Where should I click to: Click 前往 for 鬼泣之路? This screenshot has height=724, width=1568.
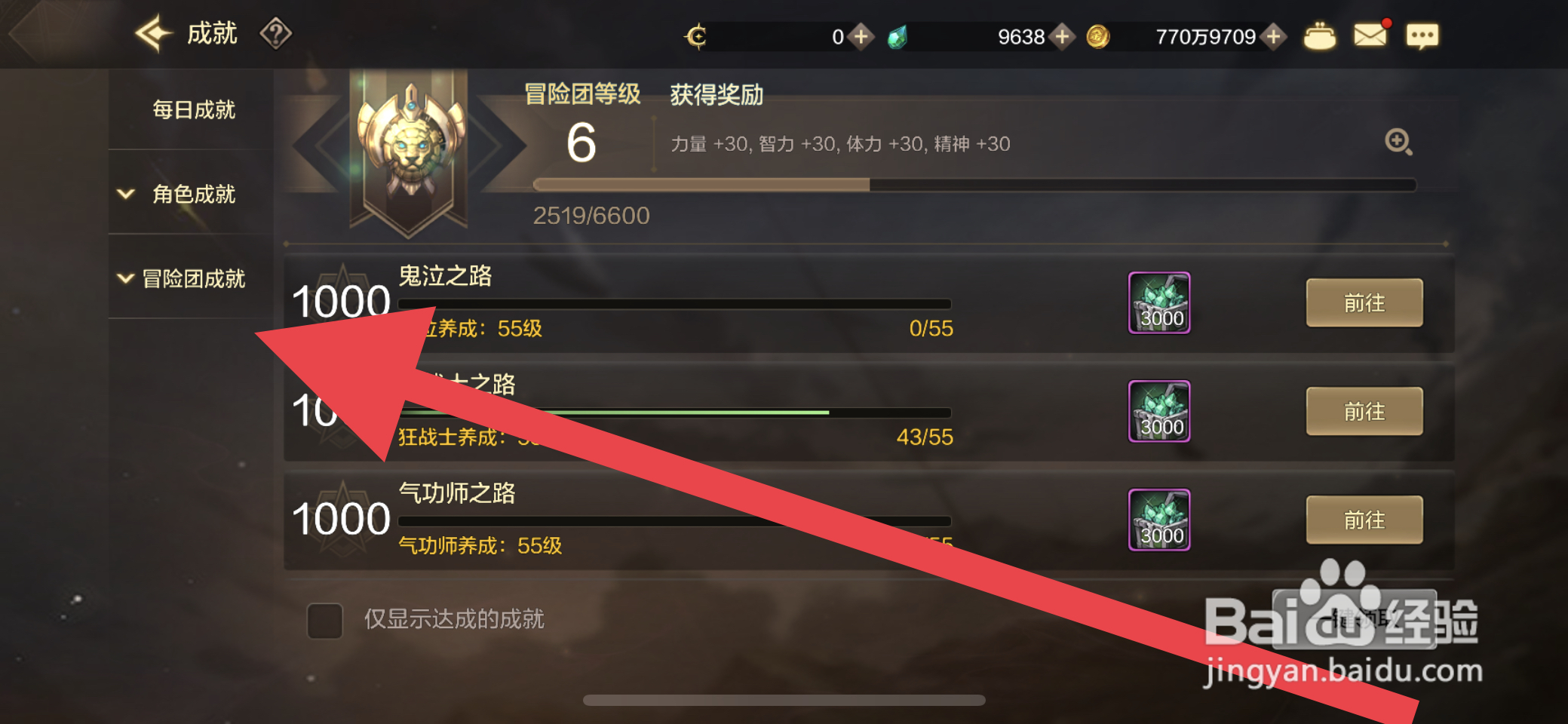[x=1364, y=303]
